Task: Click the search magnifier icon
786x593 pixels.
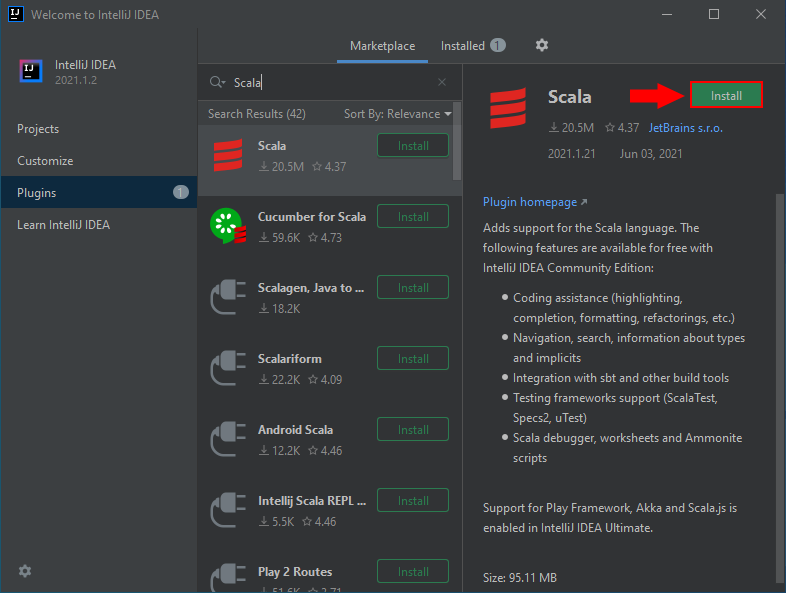Action: [217, 82]
